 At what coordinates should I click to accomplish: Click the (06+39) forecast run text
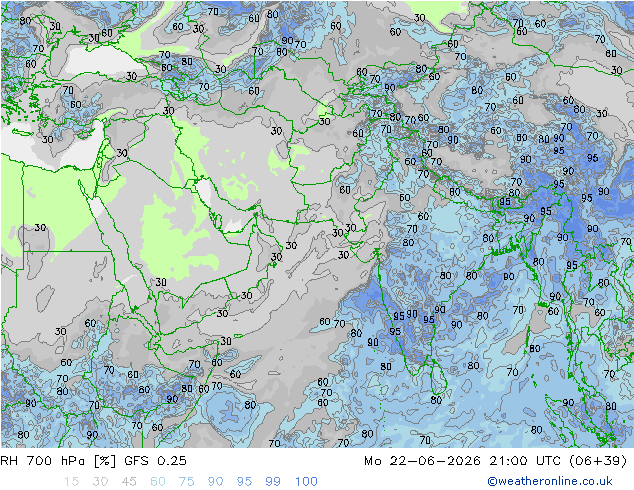click(x=598, y=461)
